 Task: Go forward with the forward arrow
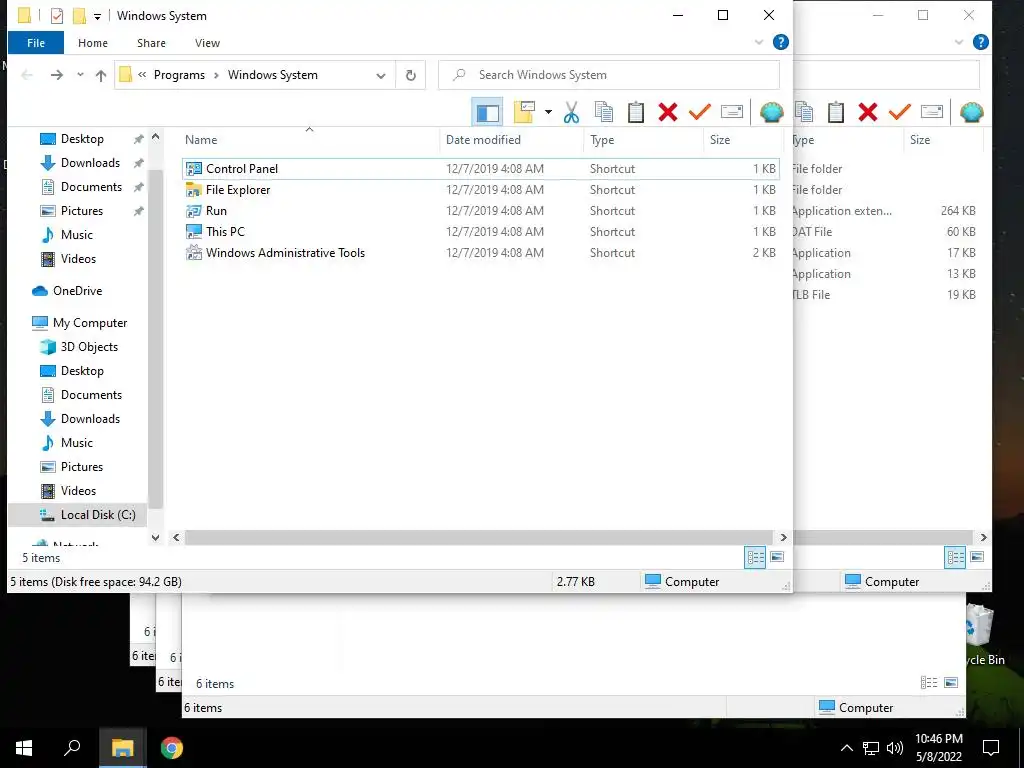tap(57, 75)
